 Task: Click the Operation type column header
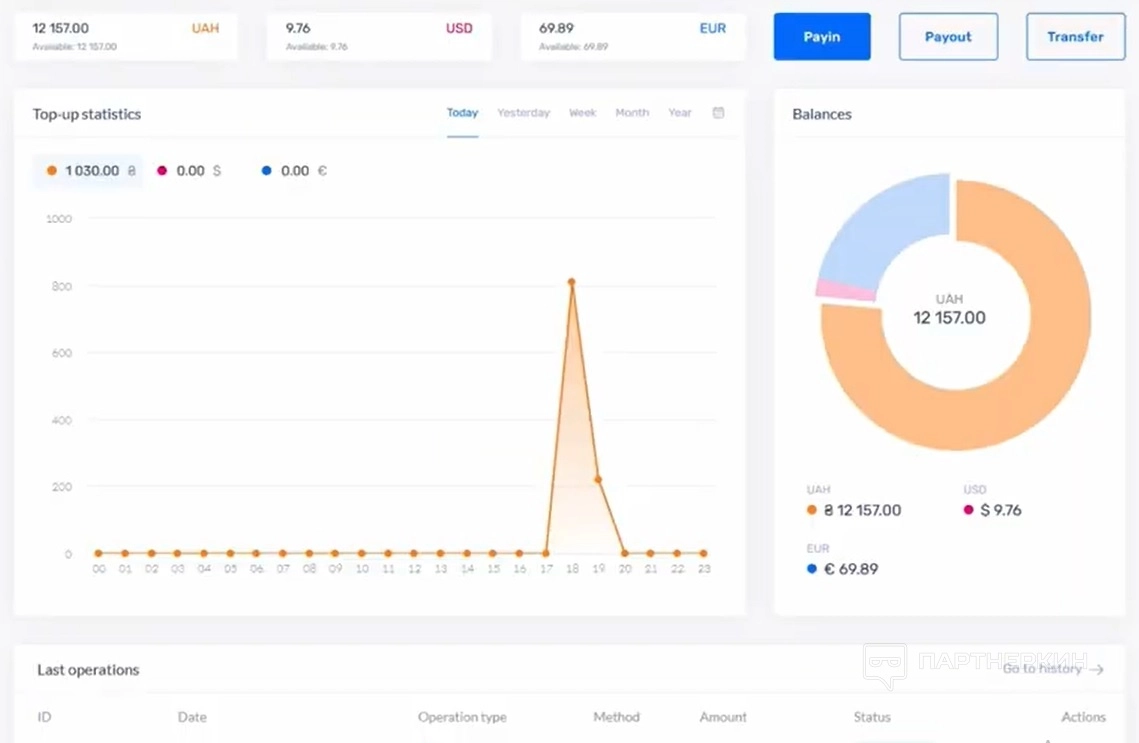462,717
